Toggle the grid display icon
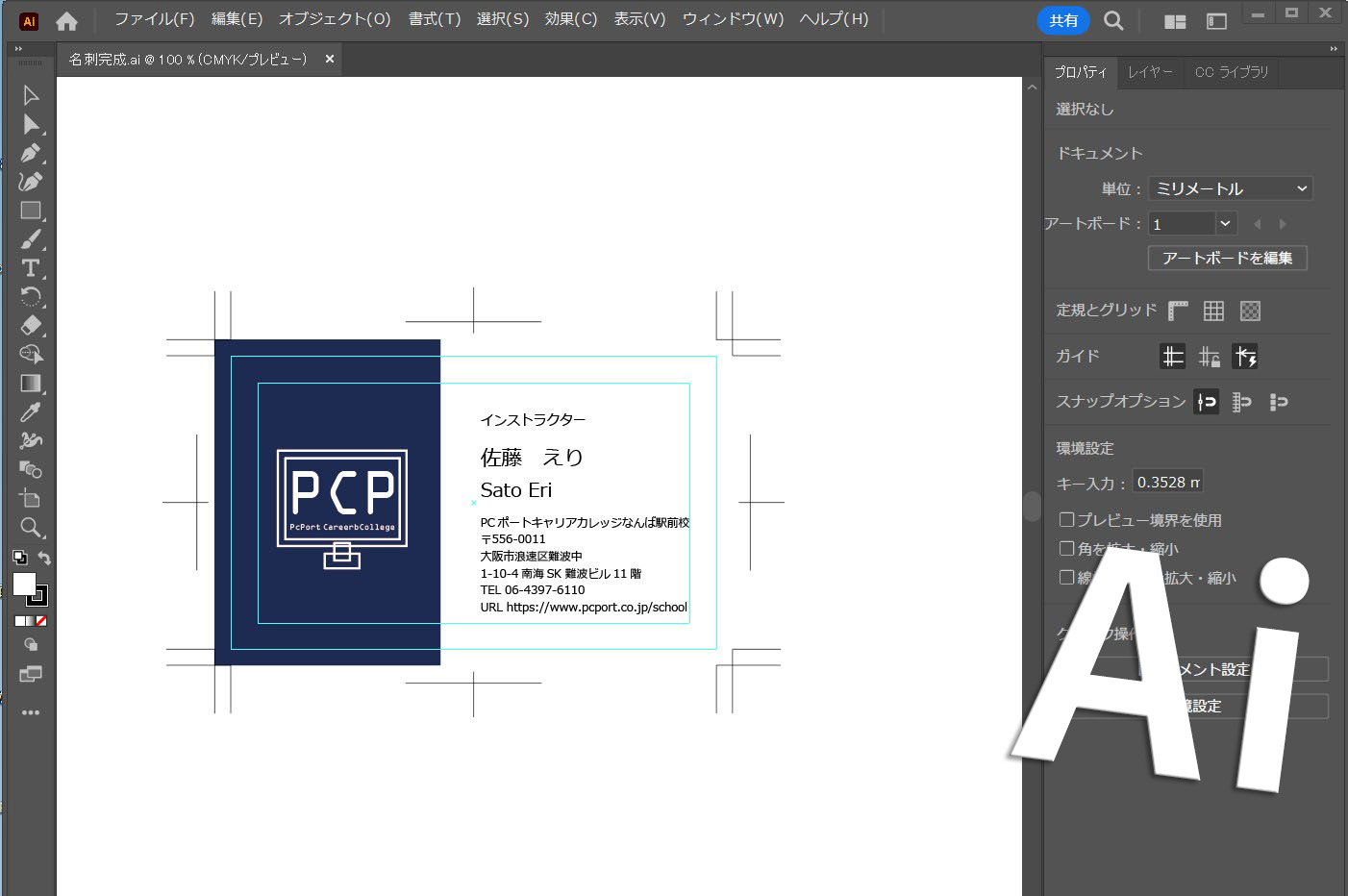This screenshot has width=1348, height=896. point(1213,311)
